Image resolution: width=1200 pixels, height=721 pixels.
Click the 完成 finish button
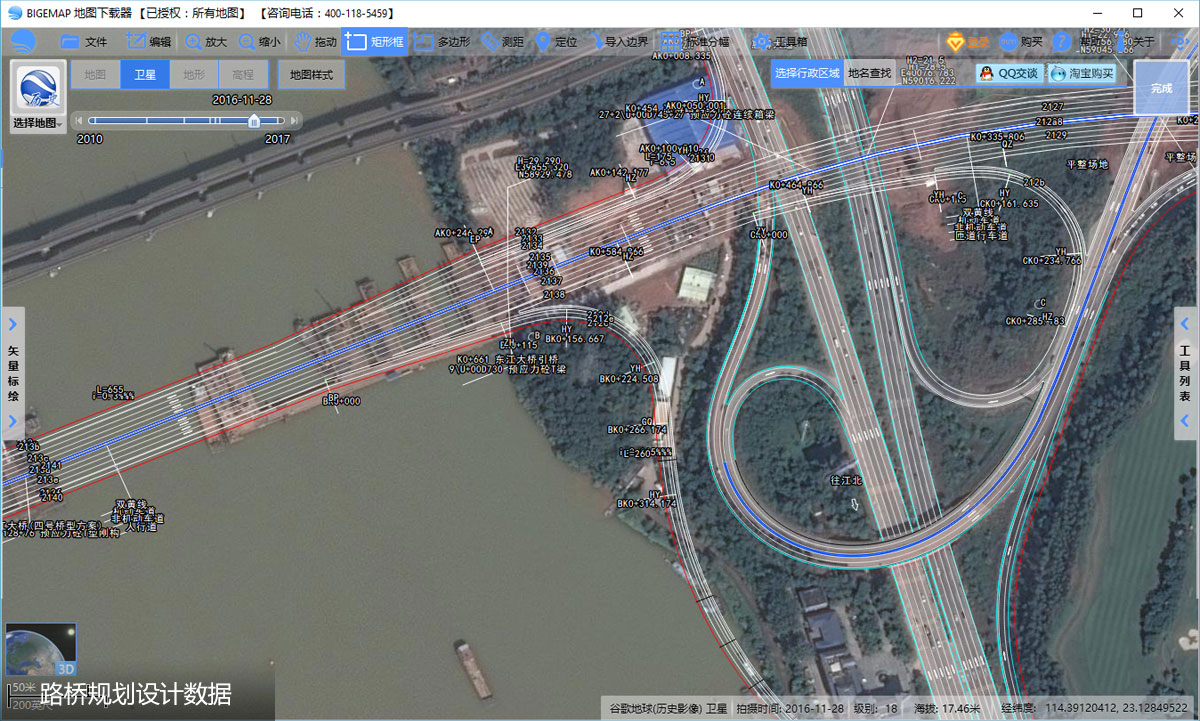pos(1161,88)
